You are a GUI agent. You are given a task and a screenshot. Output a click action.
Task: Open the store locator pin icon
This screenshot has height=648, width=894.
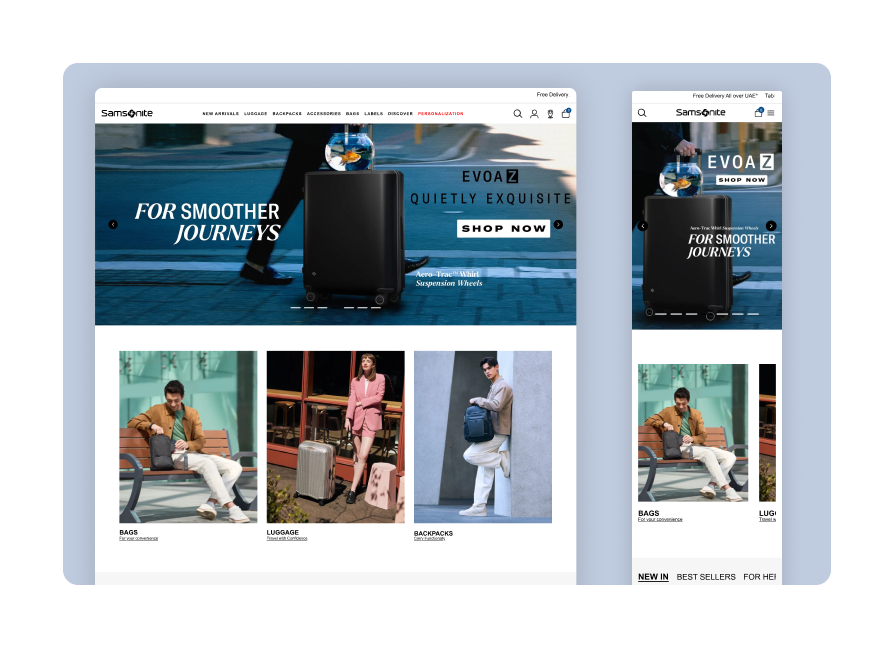[x=550, y=114]
